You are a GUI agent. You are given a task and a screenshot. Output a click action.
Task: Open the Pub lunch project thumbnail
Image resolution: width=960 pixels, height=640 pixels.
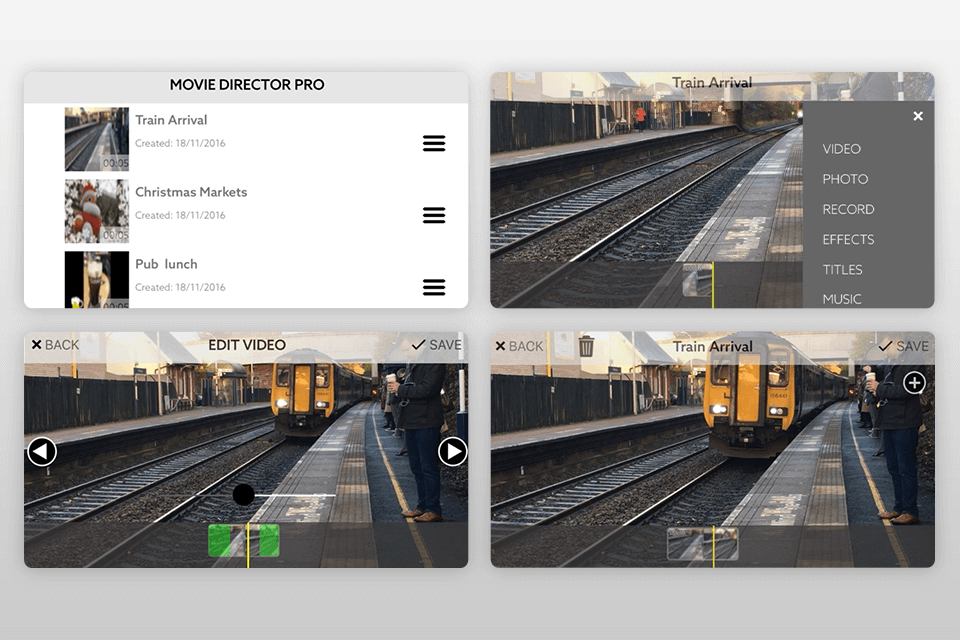[97, 279]
